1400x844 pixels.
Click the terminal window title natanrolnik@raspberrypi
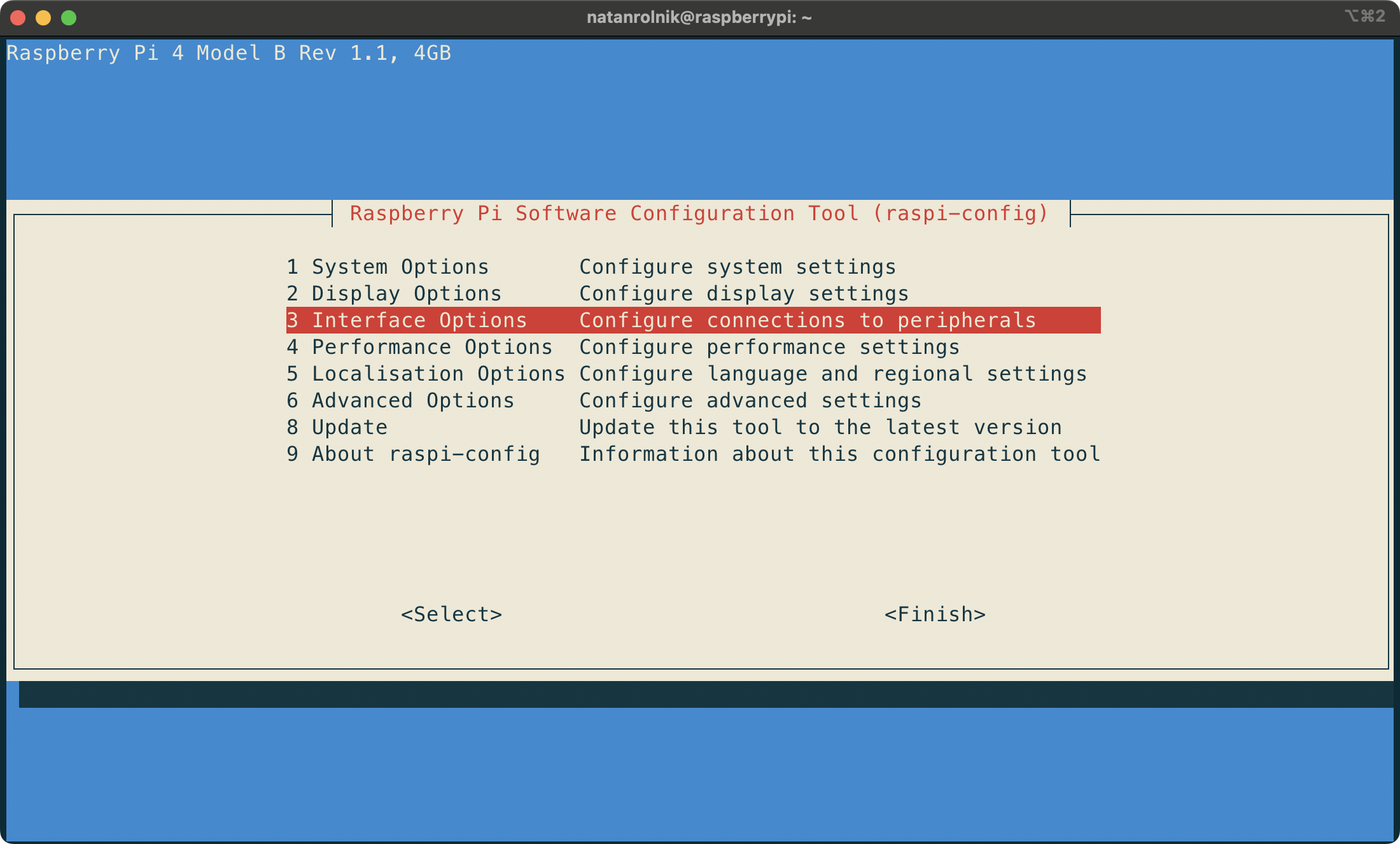click(x=699, y=17)
